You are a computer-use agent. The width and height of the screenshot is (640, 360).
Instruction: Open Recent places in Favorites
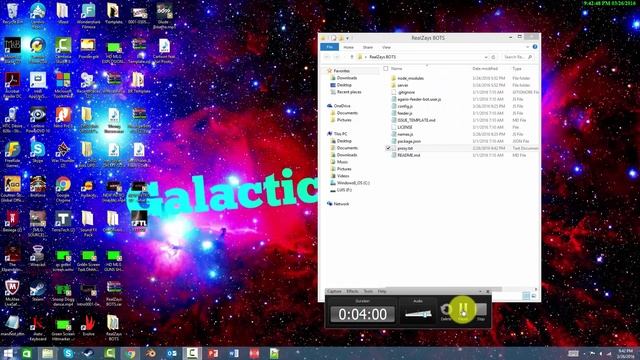pyautogui.click(x=349, y=92)
